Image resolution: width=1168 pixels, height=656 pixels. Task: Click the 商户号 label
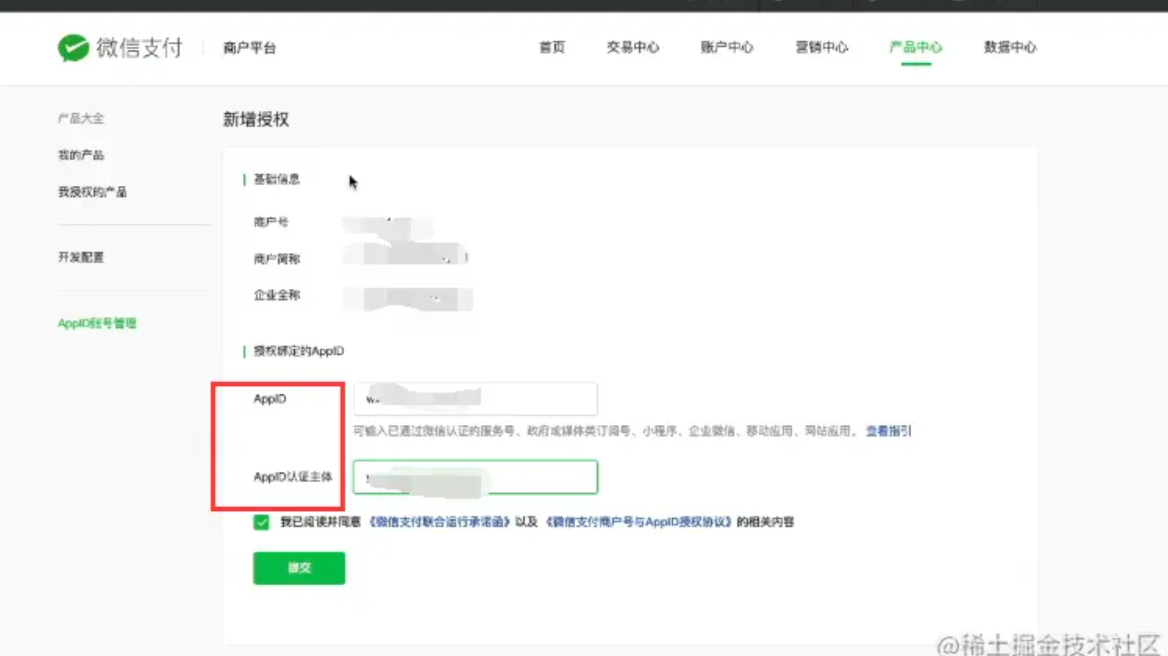click(x=270, y=222)
